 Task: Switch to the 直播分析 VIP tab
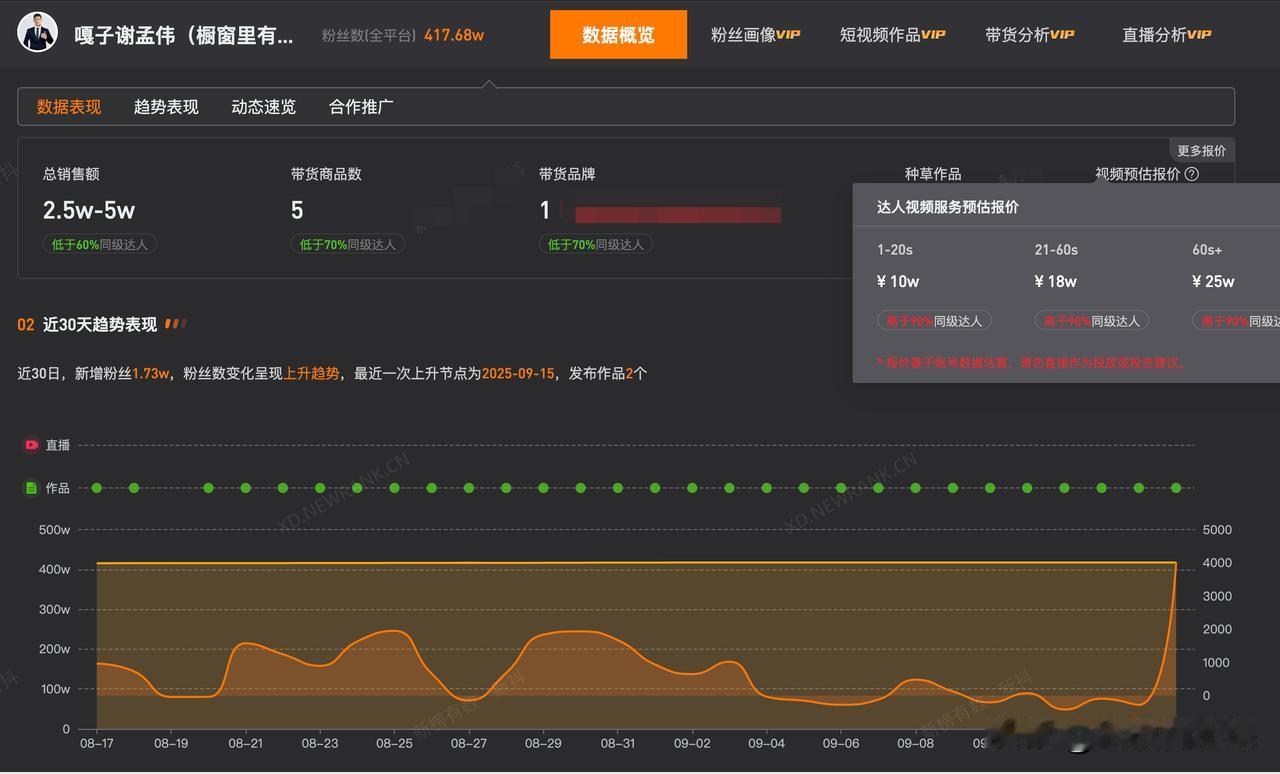coord(1166,35)
